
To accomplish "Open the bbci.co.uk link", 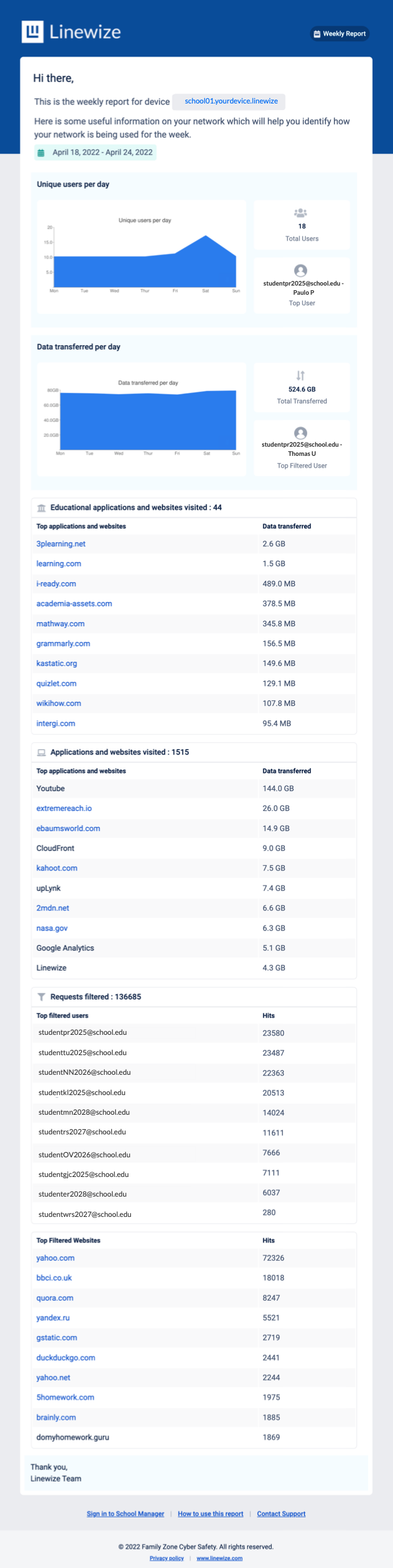I will (x=54, y=1279).
